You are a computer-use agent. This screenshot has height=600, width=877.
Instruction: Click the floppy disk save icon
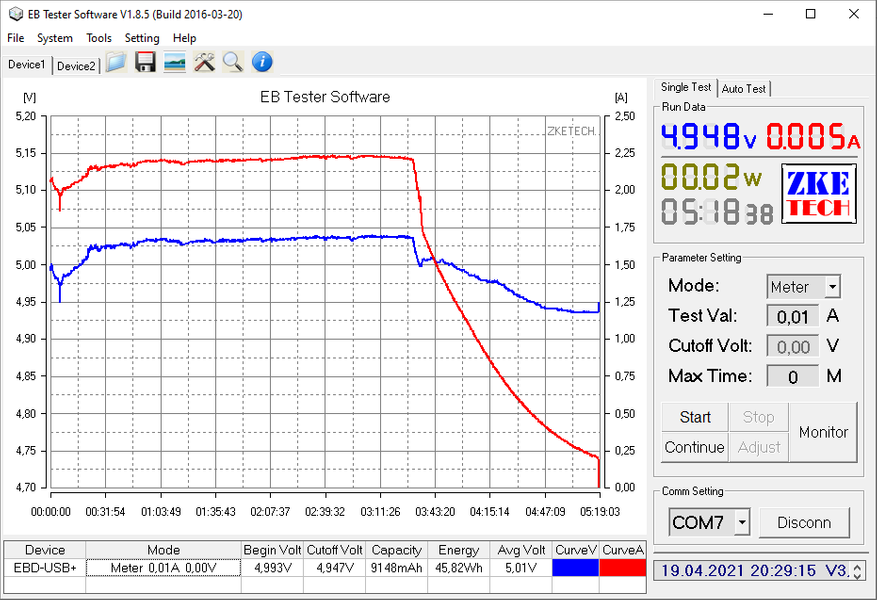(x=145, y=63)
